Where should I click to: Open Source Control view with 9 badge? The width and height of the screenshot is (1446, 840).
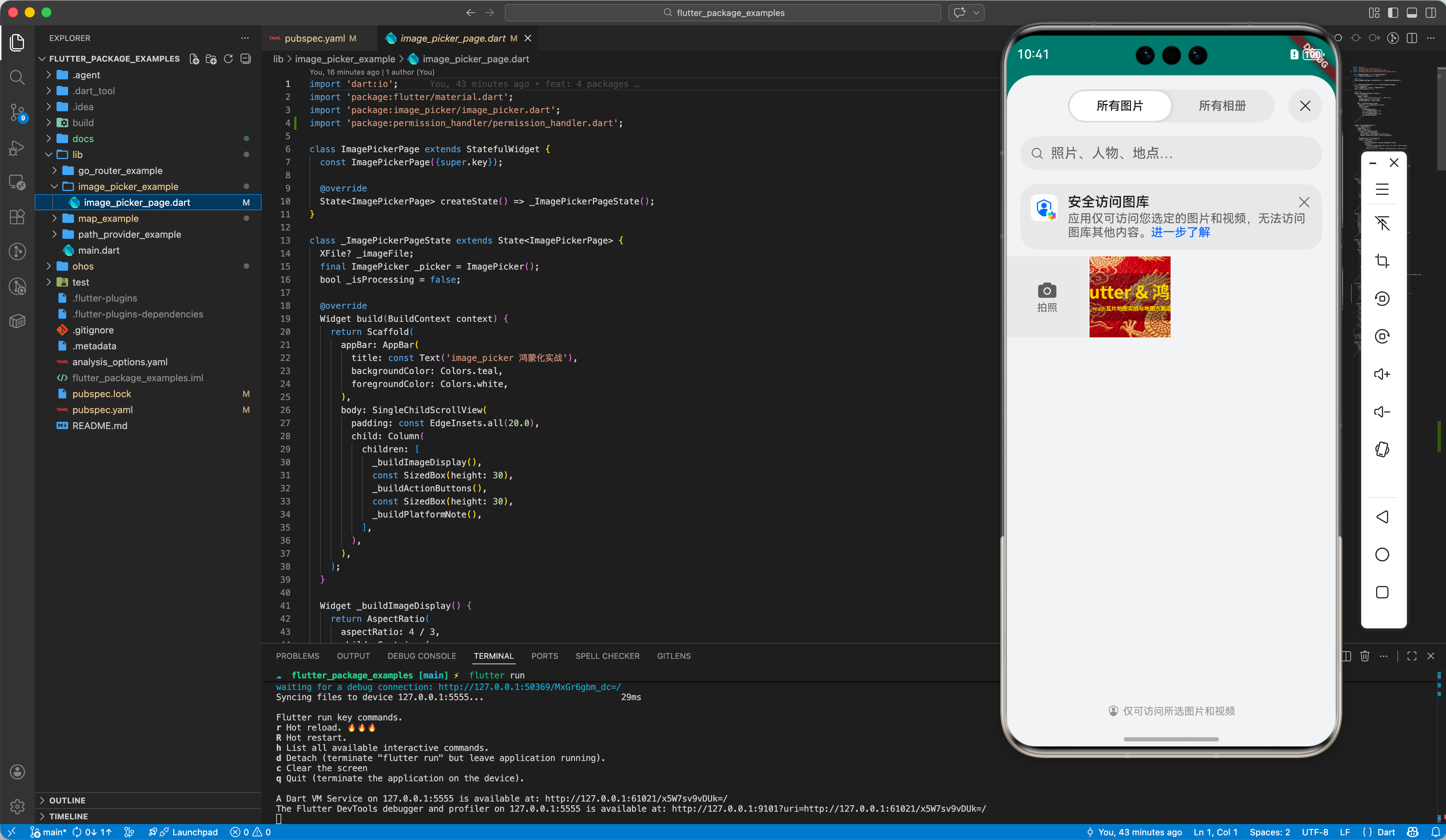pos(17,112)
